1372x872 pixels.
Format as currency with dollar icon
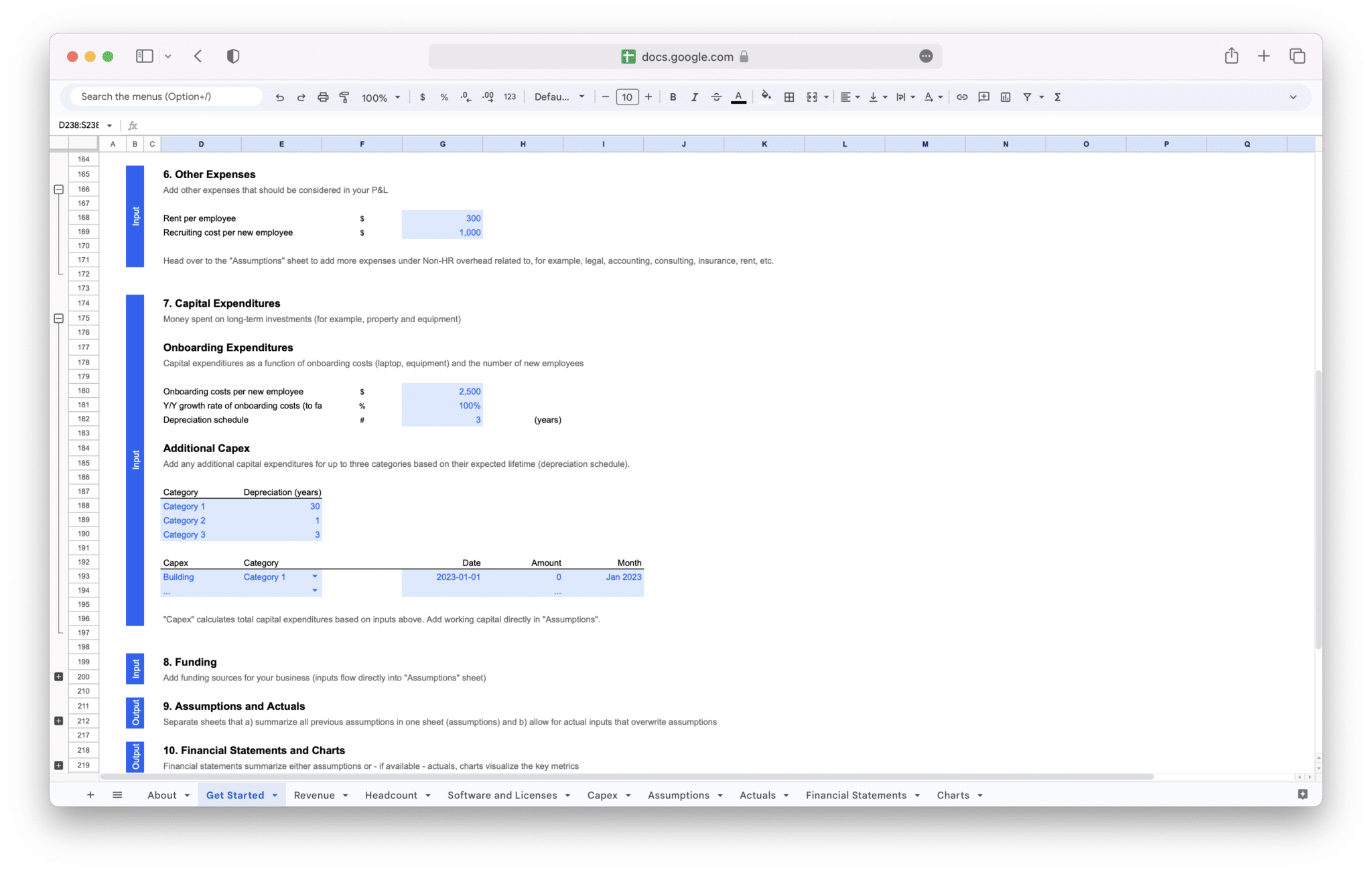(x=422, y=97)
